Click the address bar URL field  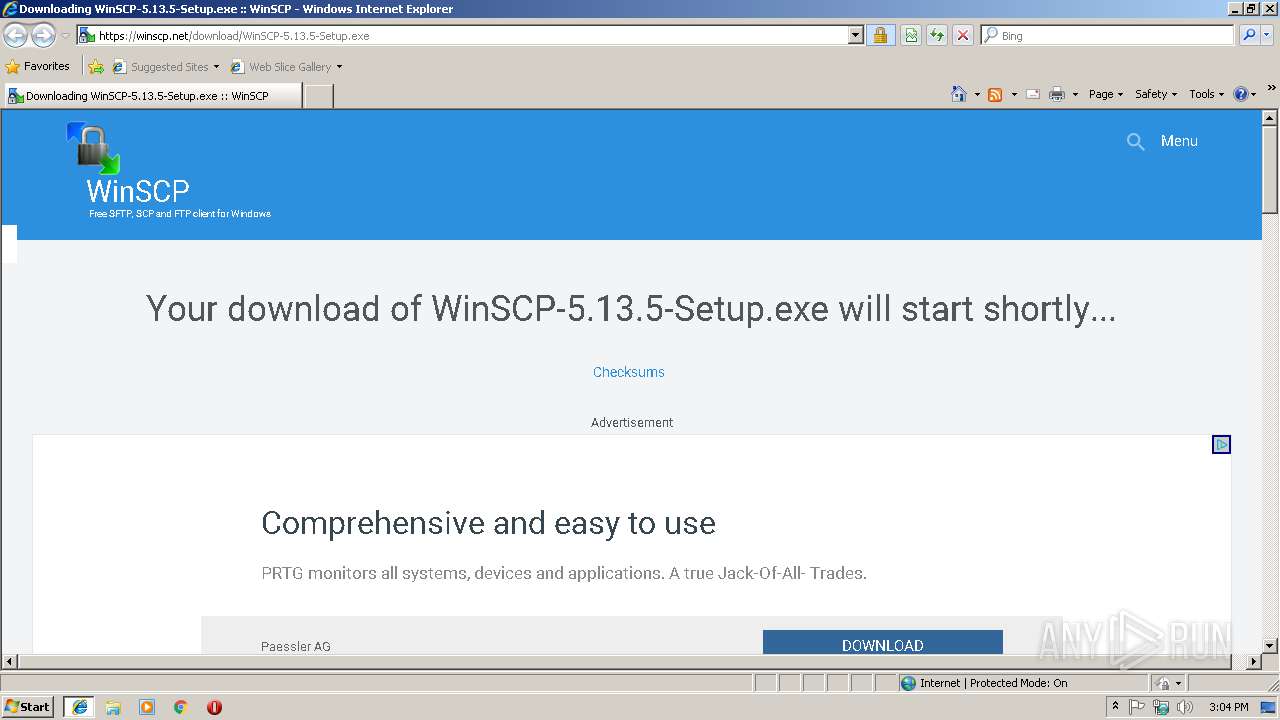(463, 35)
